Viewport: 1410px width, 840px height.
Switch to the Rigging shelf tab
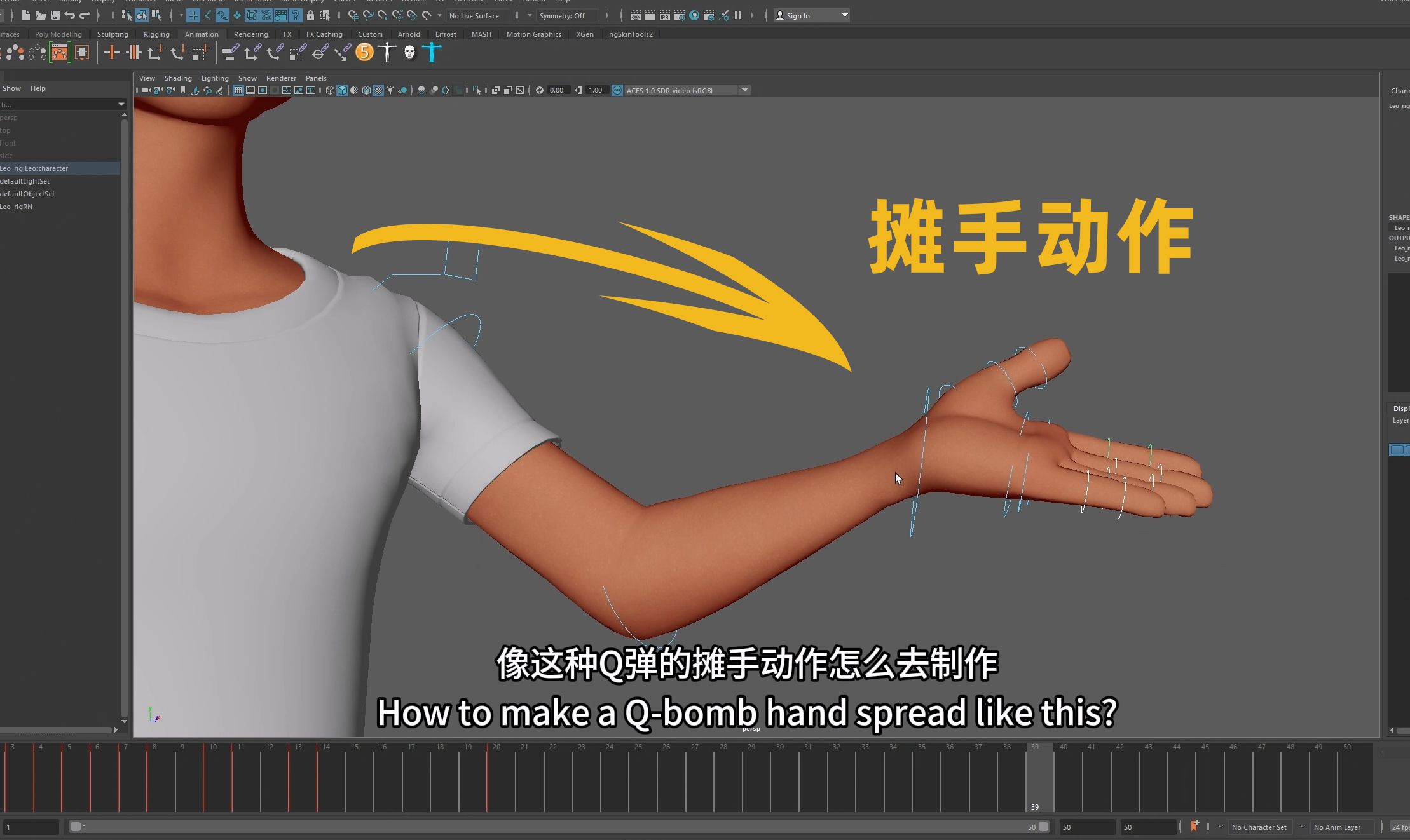[156, 34]
